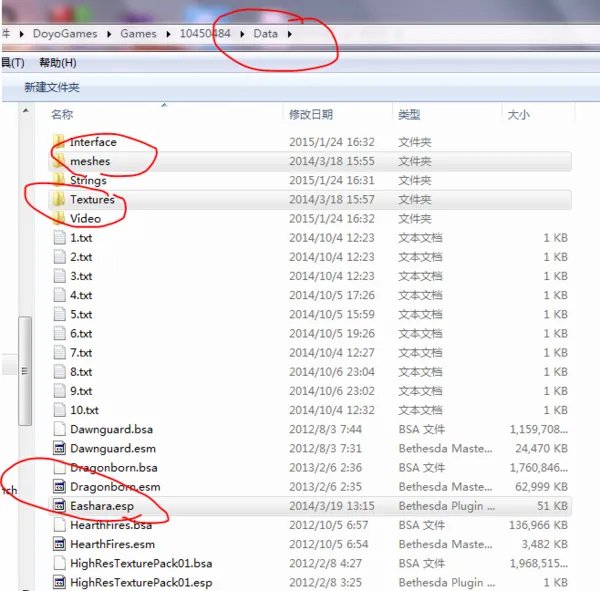The width and height of the screenshot is (600, 591).
Task: Sort by the 类型 column header
Action: (409, 114)
